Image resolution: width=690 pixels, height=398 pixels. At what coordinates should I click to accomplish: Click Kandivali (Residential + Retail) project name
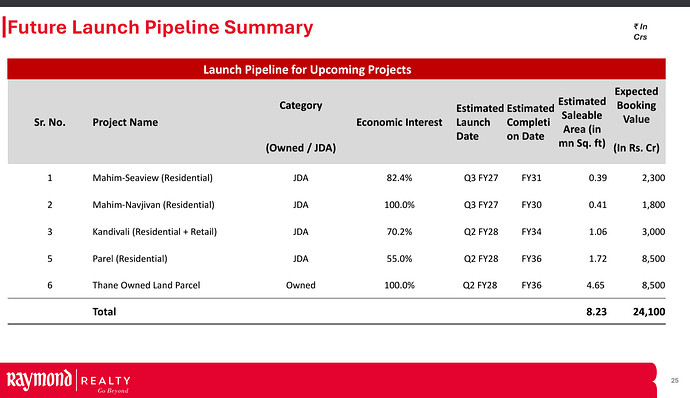coord(154,232)
